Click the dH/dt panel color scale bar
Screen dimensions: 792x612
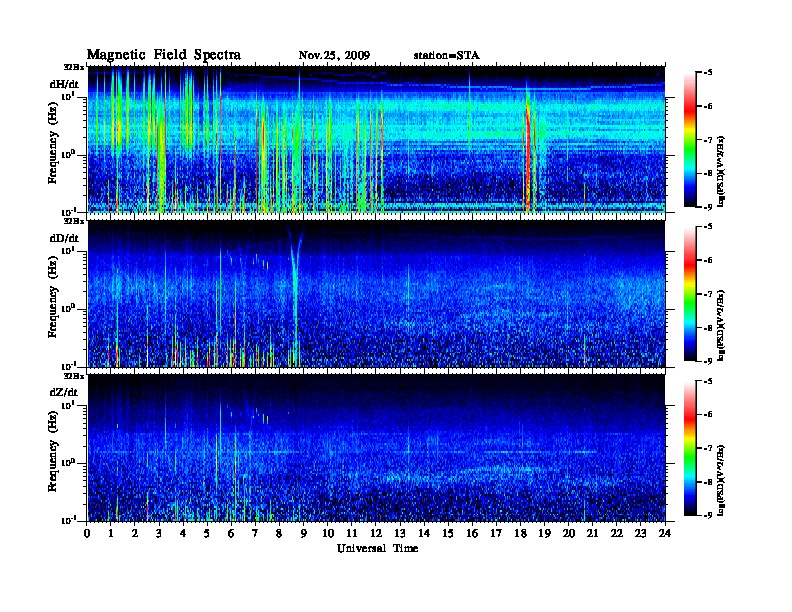pos(690,139)
